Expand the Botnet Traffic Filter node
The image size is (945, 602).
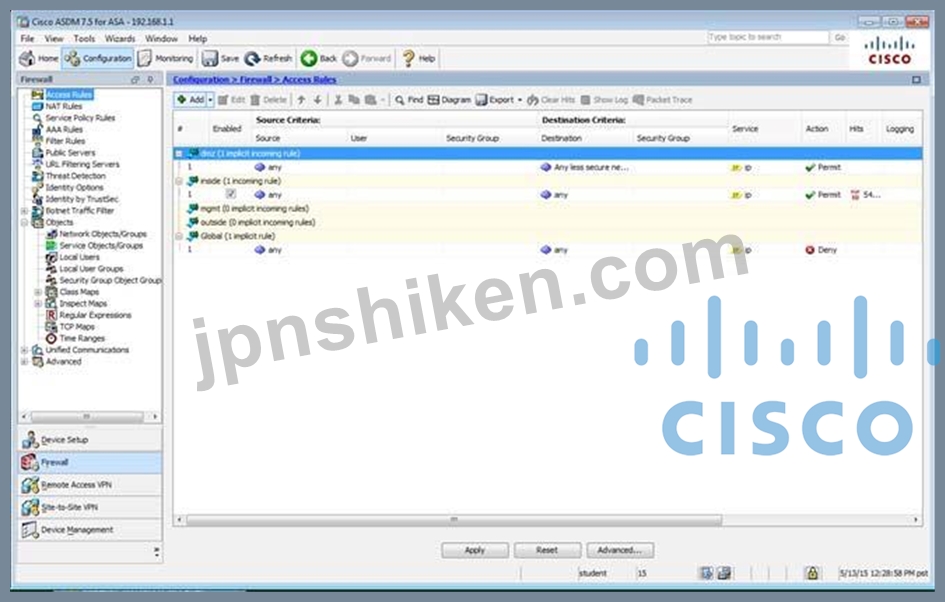pos(25,211)
